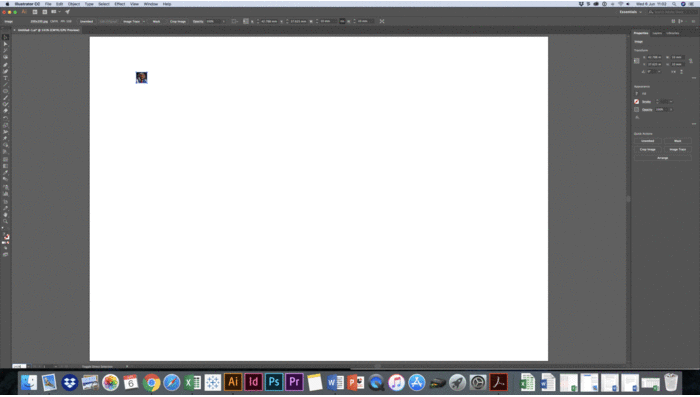Click the Crop Image quick action button
Viewport: 700px width, 397px height.
tap(647, 150)
